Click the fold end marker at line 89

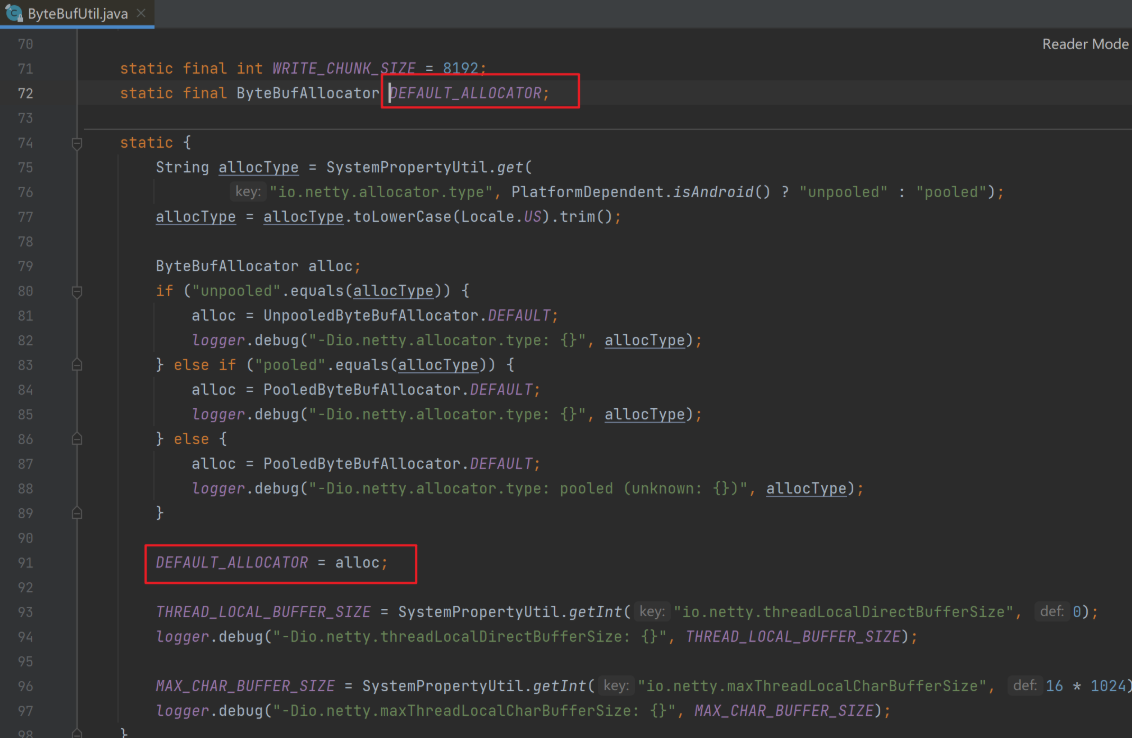(77, 513)
